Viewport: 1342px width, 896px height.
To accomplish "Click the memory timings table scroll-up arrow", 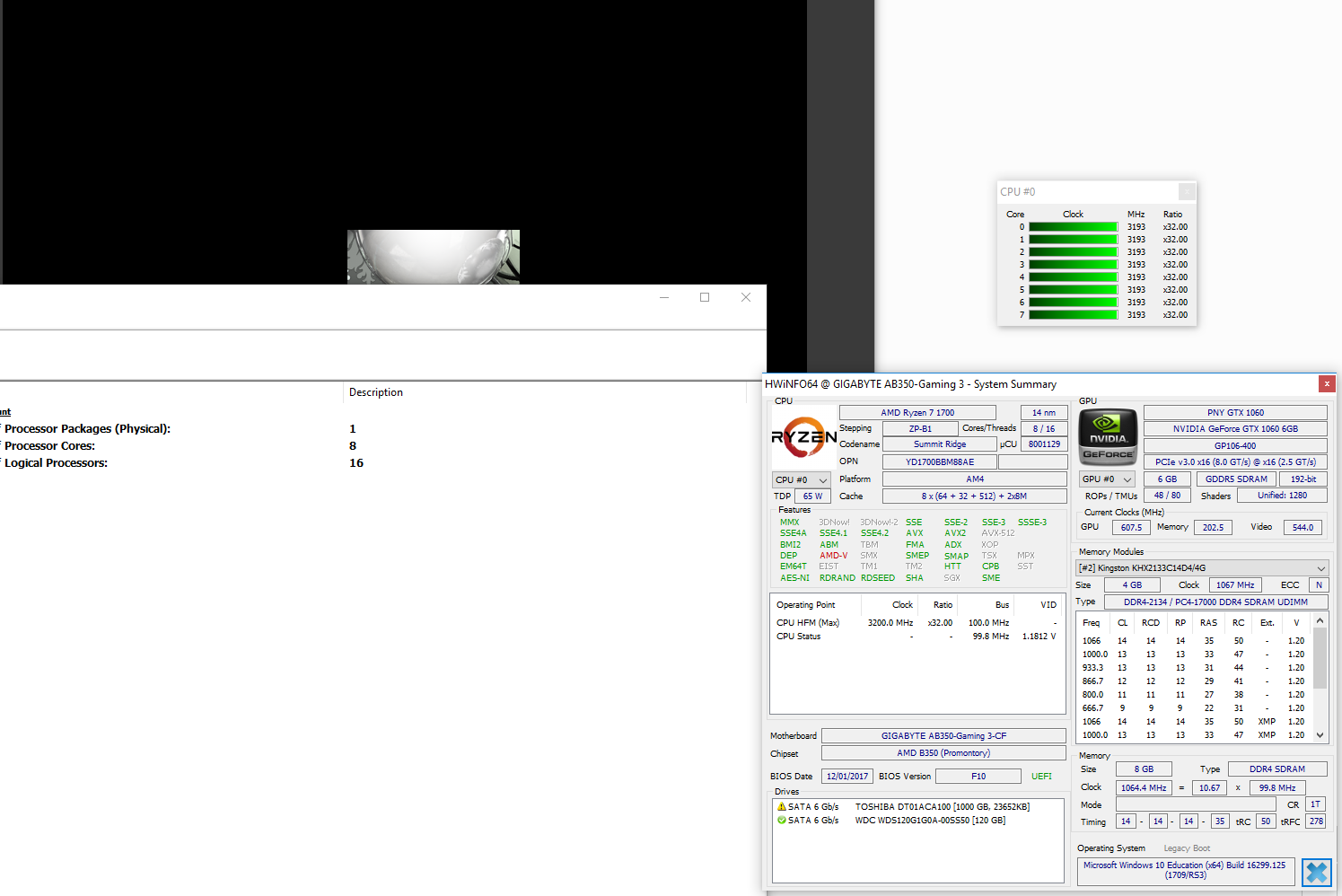I will (1320, 621).
